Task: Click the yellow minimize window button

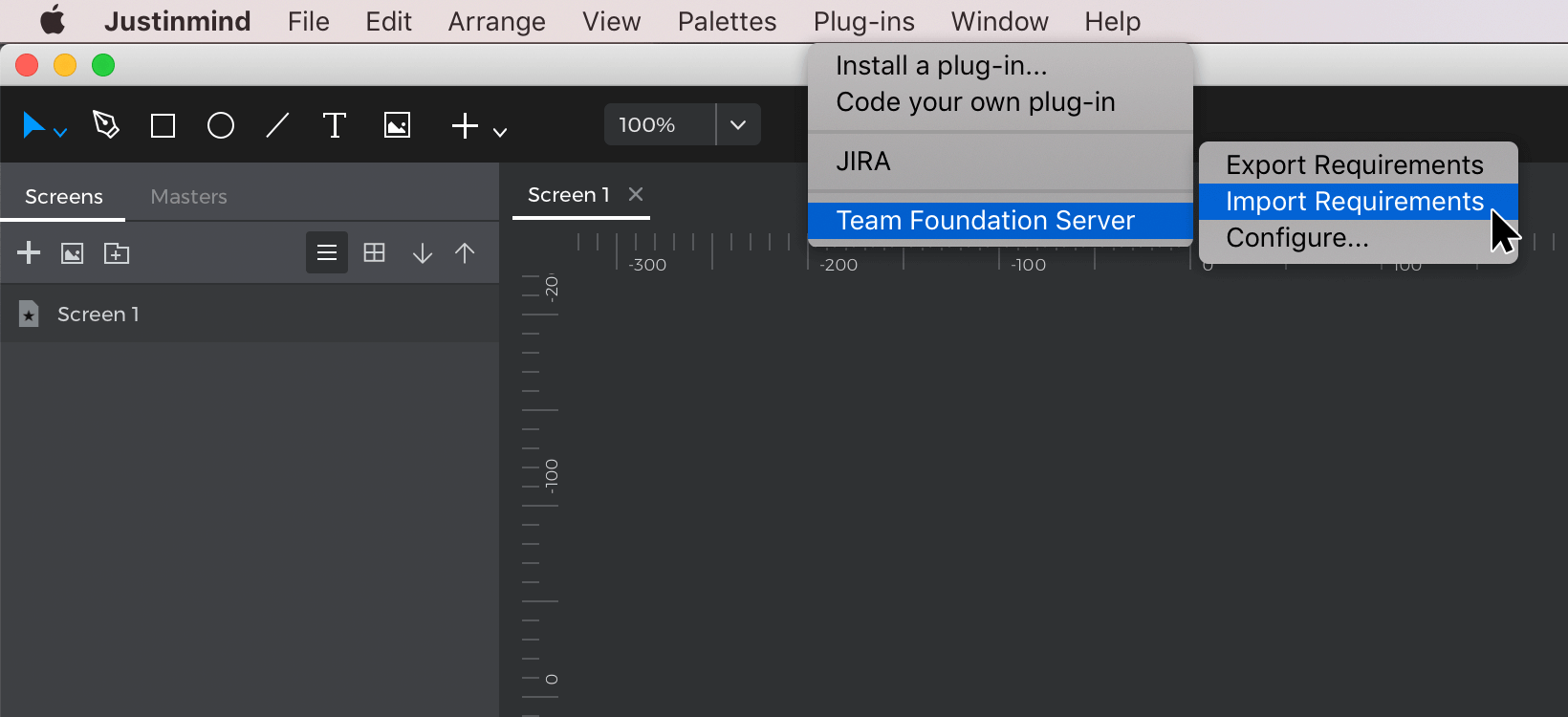Action: click(x=65, y=65)
